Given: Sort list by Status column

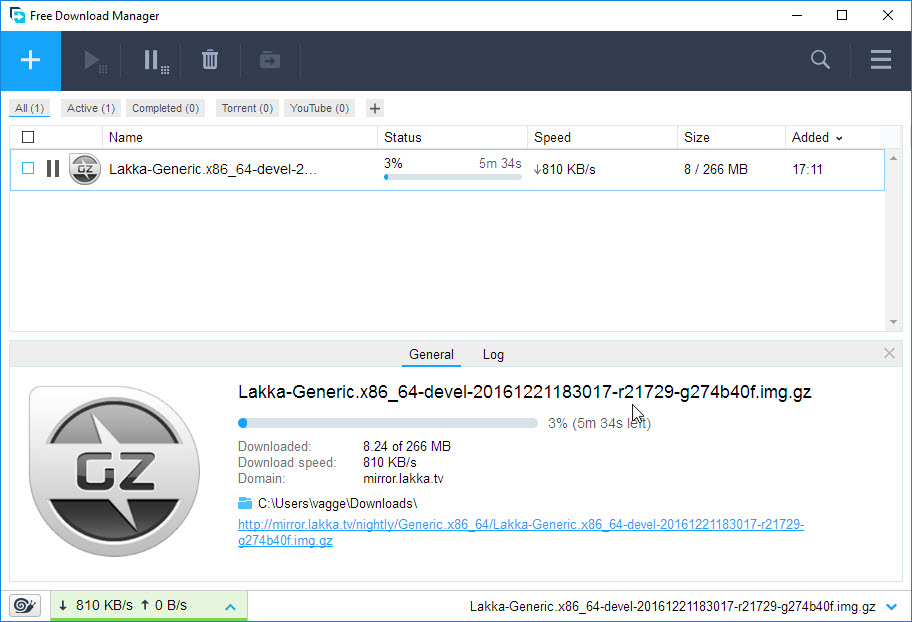Looking at the screenshot, I should [402, 137].
